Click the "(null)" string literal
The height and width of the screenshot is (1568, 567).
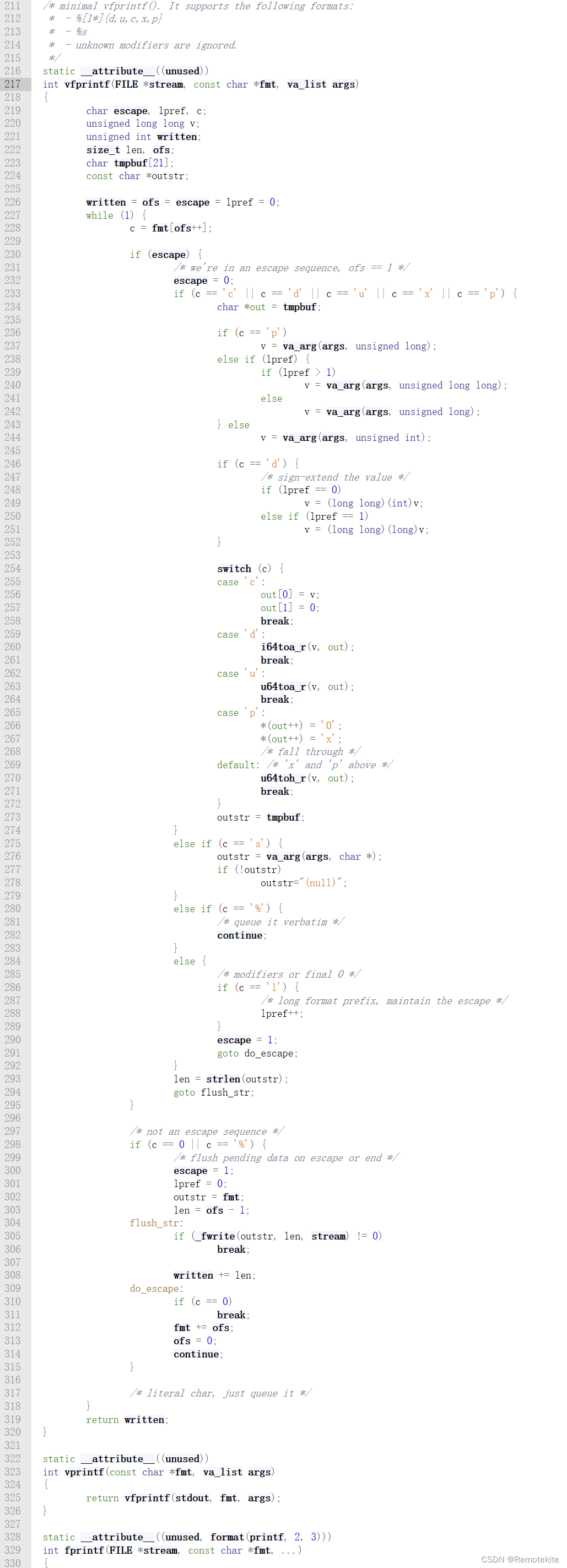[323, 882]
